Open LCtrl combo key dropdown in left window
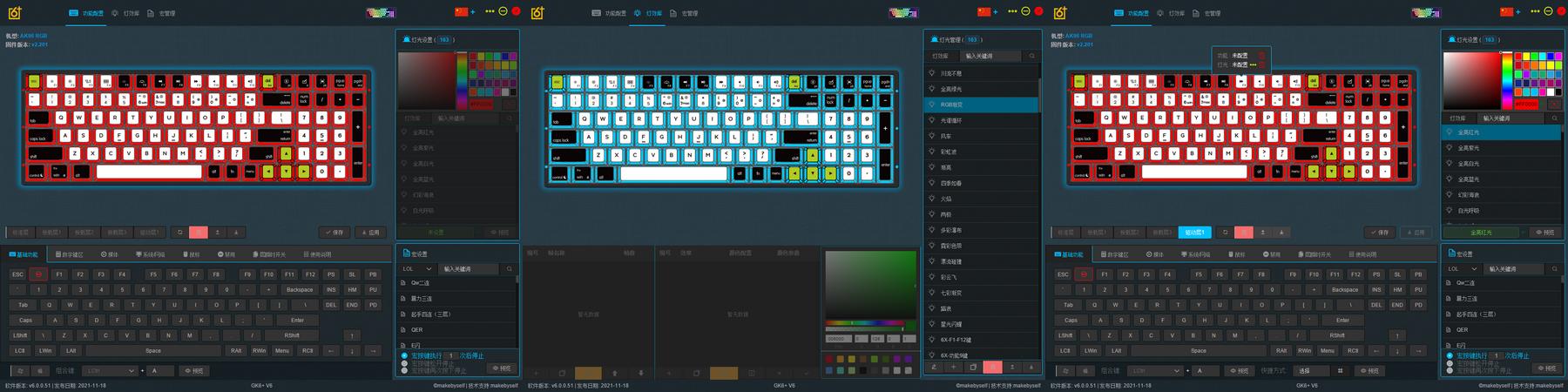This screenshot has height=392, width=1568. click(x=111, y=370)
